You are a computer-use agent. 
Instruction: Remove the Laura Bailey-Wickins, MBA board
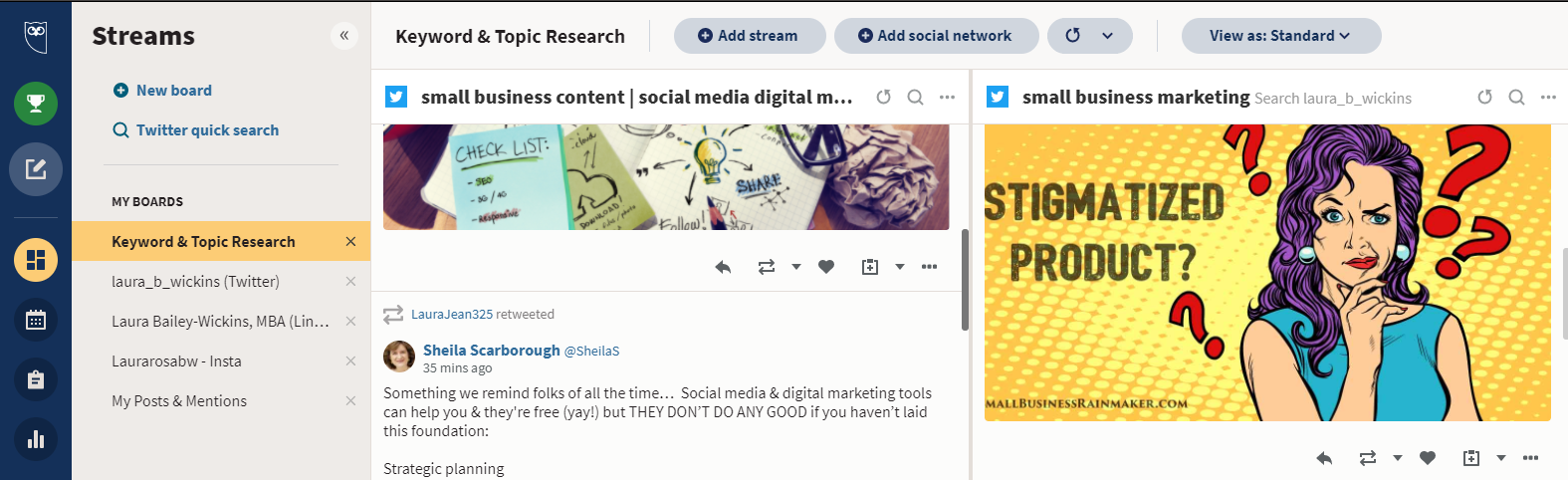tap(350, 321)
